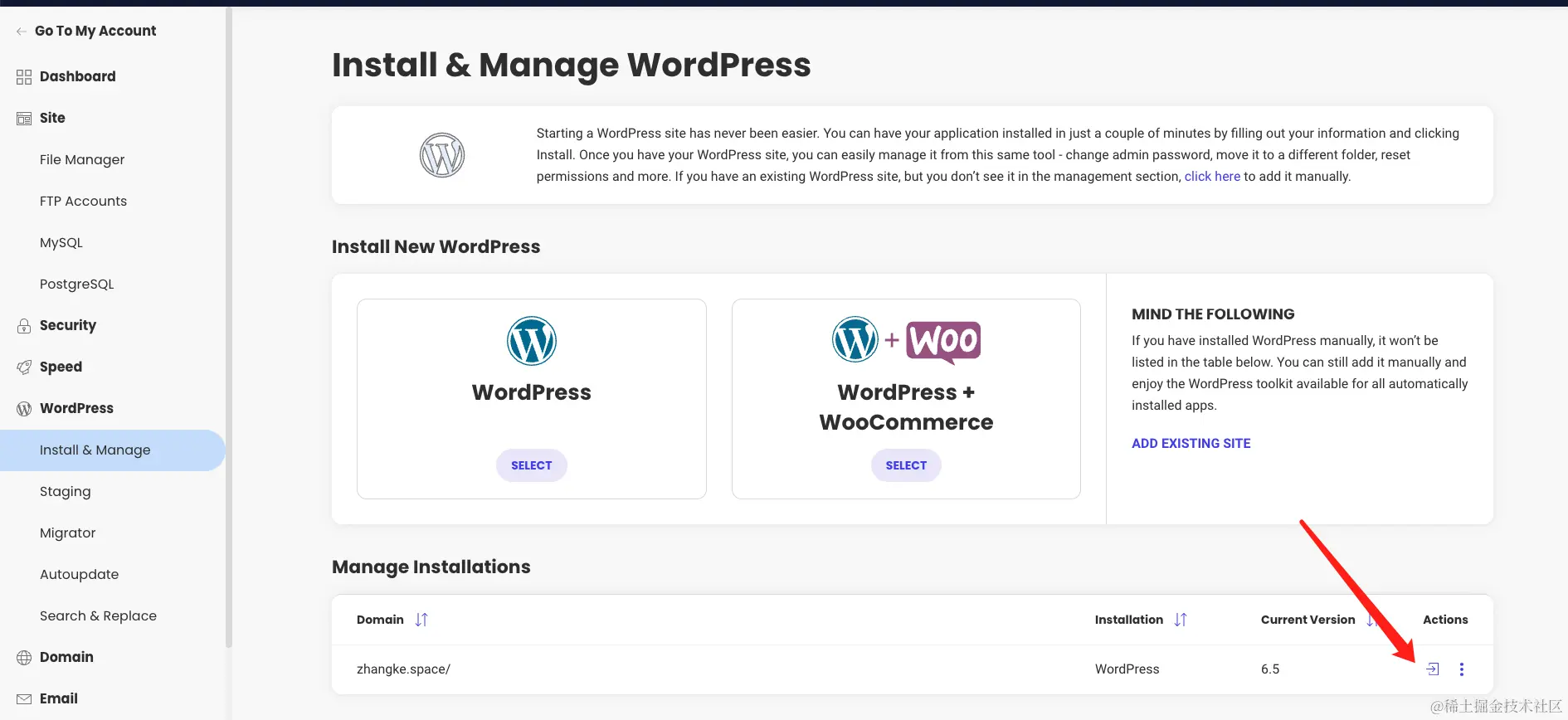Click the zhangke.space/ domain cell
1568x720 pixels.
403,669
